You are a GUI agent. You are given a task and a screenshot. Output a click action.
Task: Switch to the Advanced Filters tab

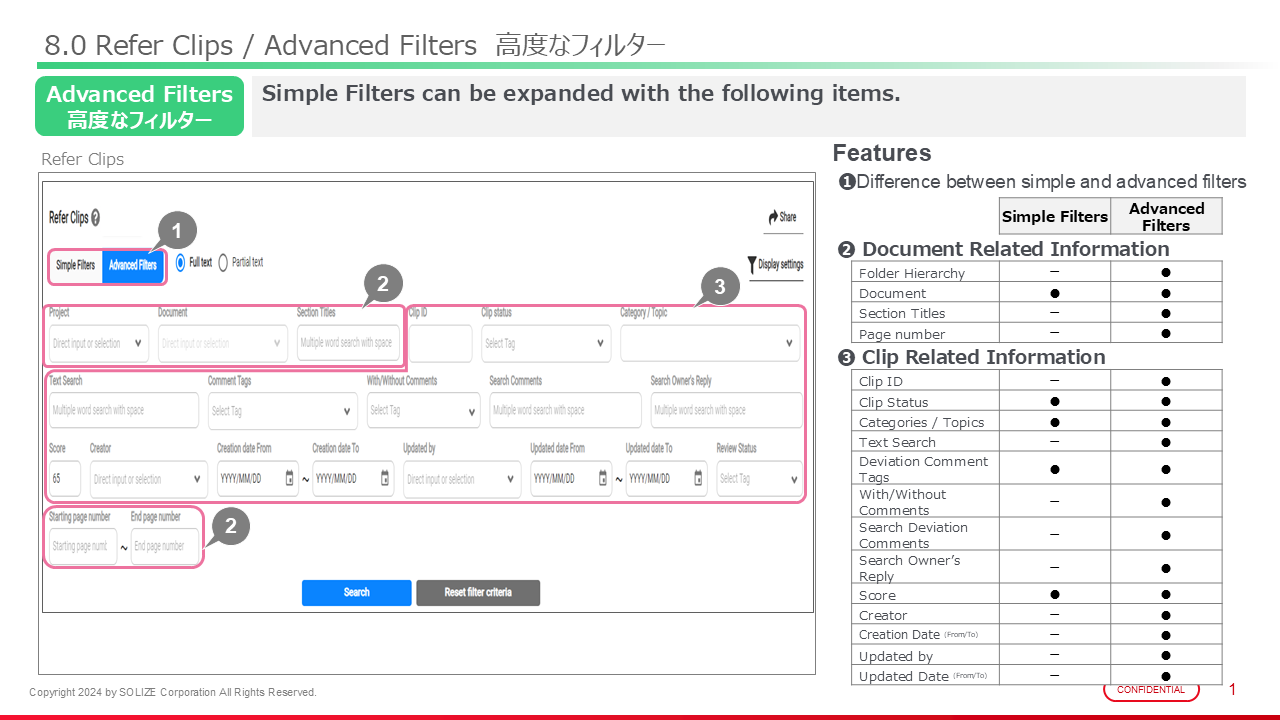point(132,266)
